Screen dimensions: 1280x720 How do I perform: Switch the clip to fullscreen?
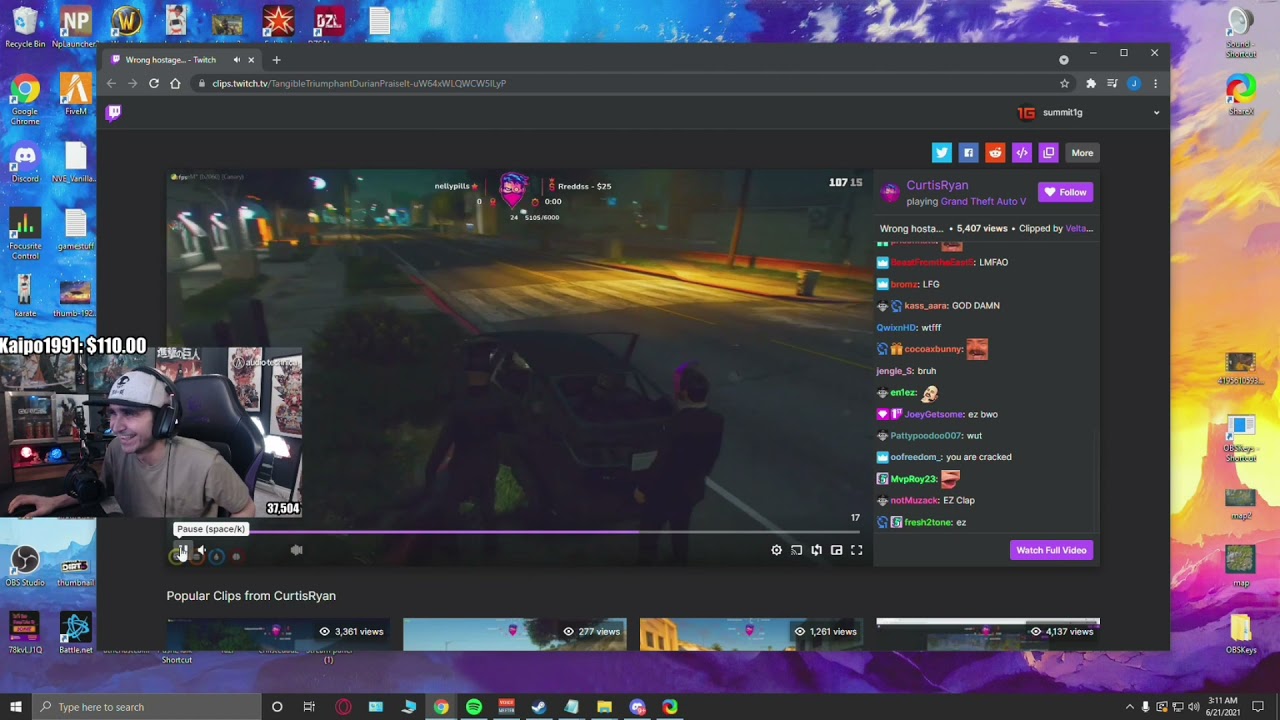(856, 550)
